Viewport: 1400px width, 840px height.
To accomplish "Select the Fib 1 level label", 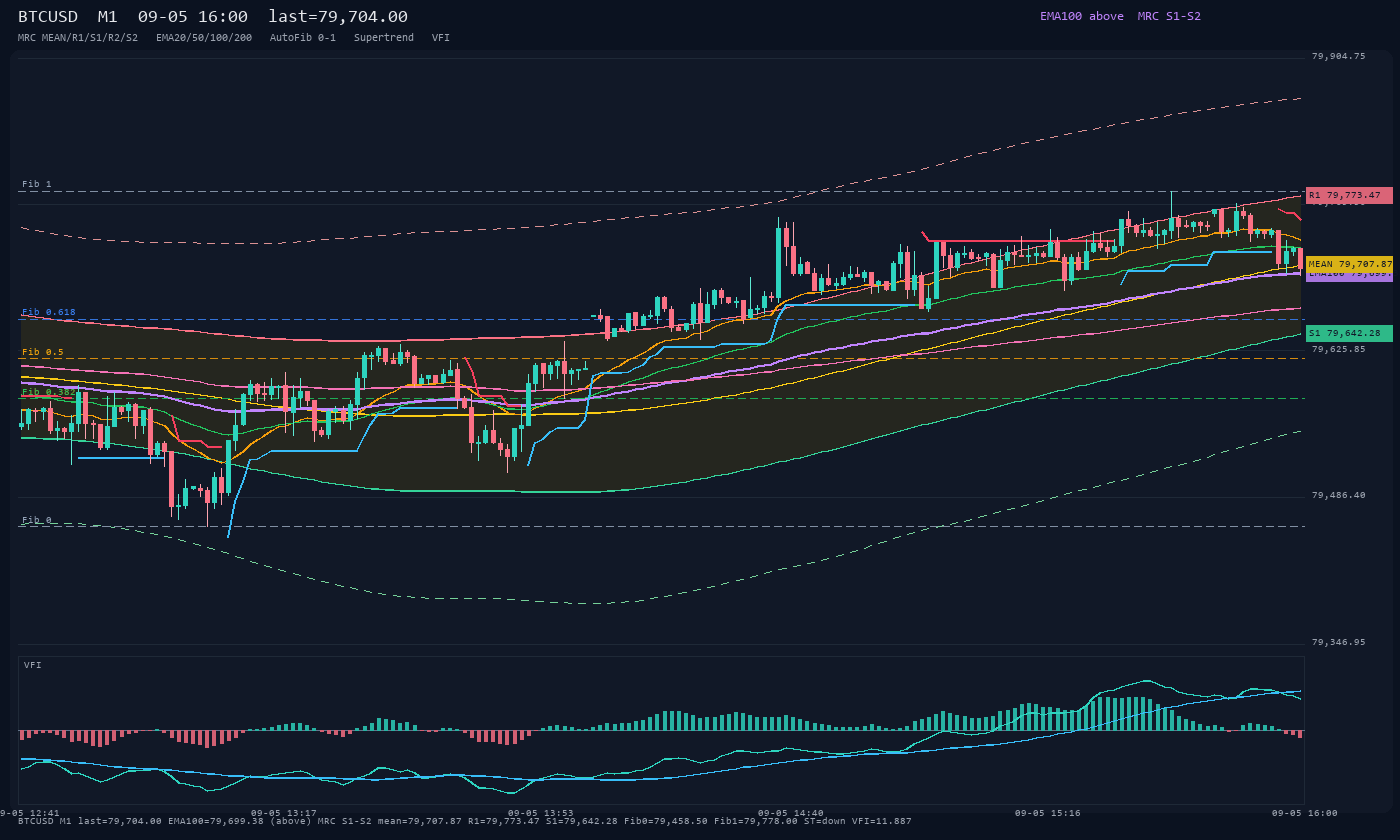I will click(37, 184).
